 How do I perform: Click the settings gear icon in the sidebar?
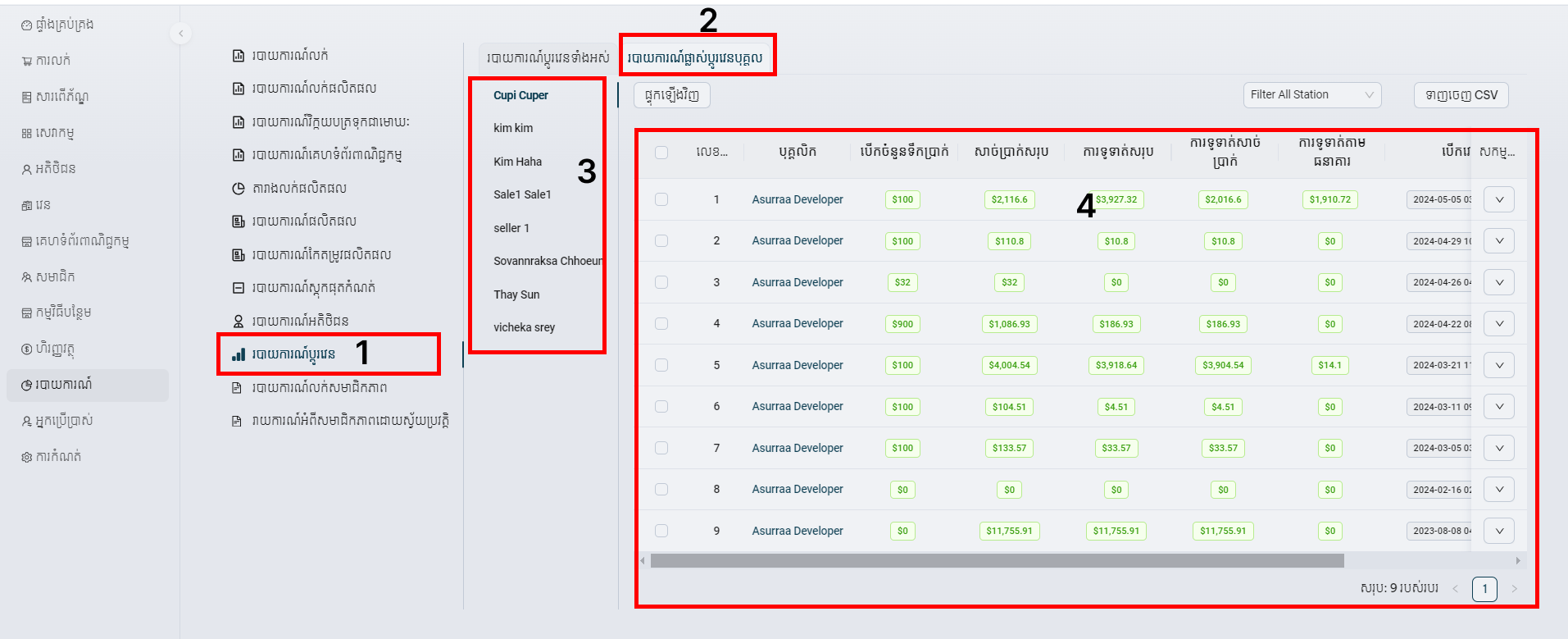[x=27, y=457]
